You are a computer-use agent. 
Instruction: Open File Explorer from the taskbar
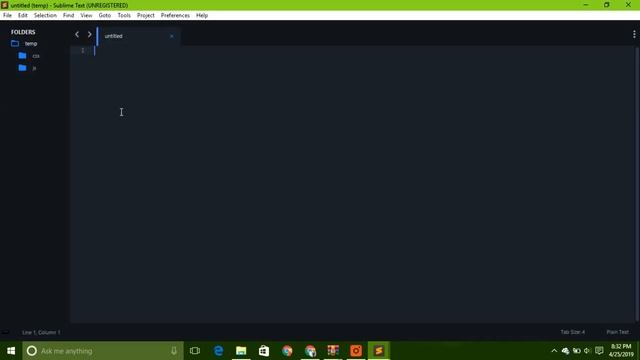[x=241, y=351]
